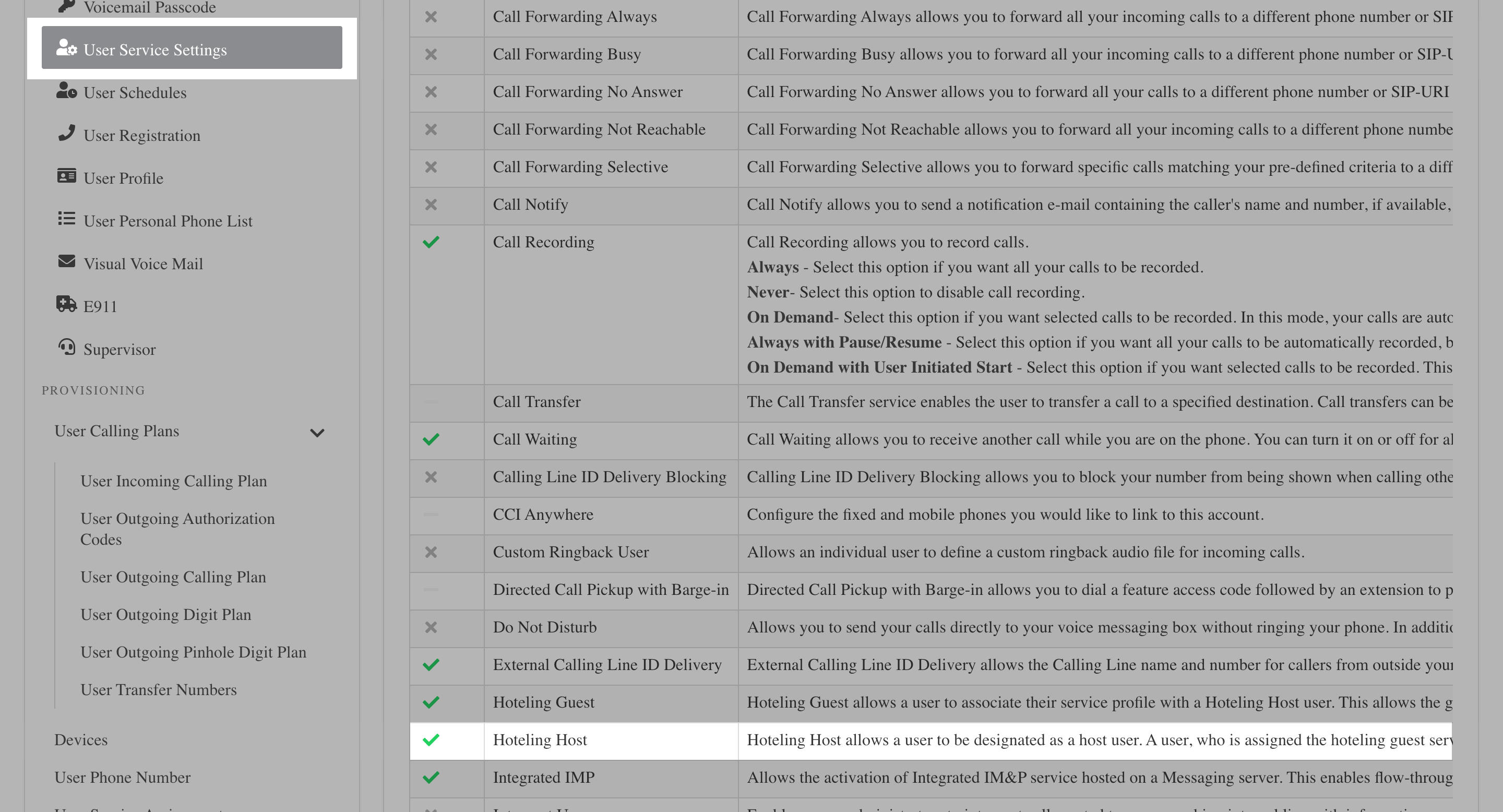Toggle the Do Not Disturb X status

(x=431, y=628)
